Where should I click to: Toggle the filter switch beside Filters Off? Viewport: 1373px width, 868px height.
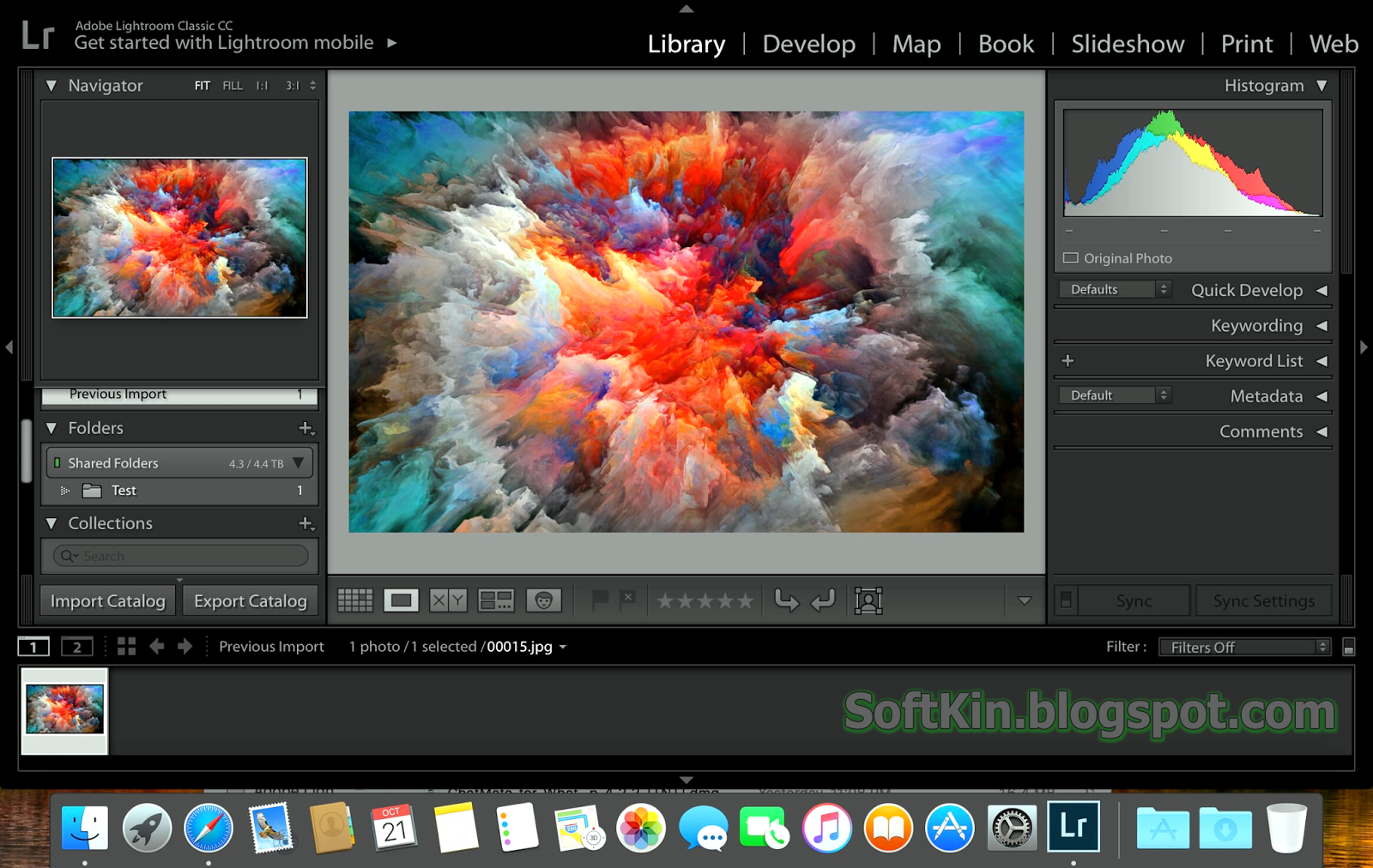coord(1348,648)
